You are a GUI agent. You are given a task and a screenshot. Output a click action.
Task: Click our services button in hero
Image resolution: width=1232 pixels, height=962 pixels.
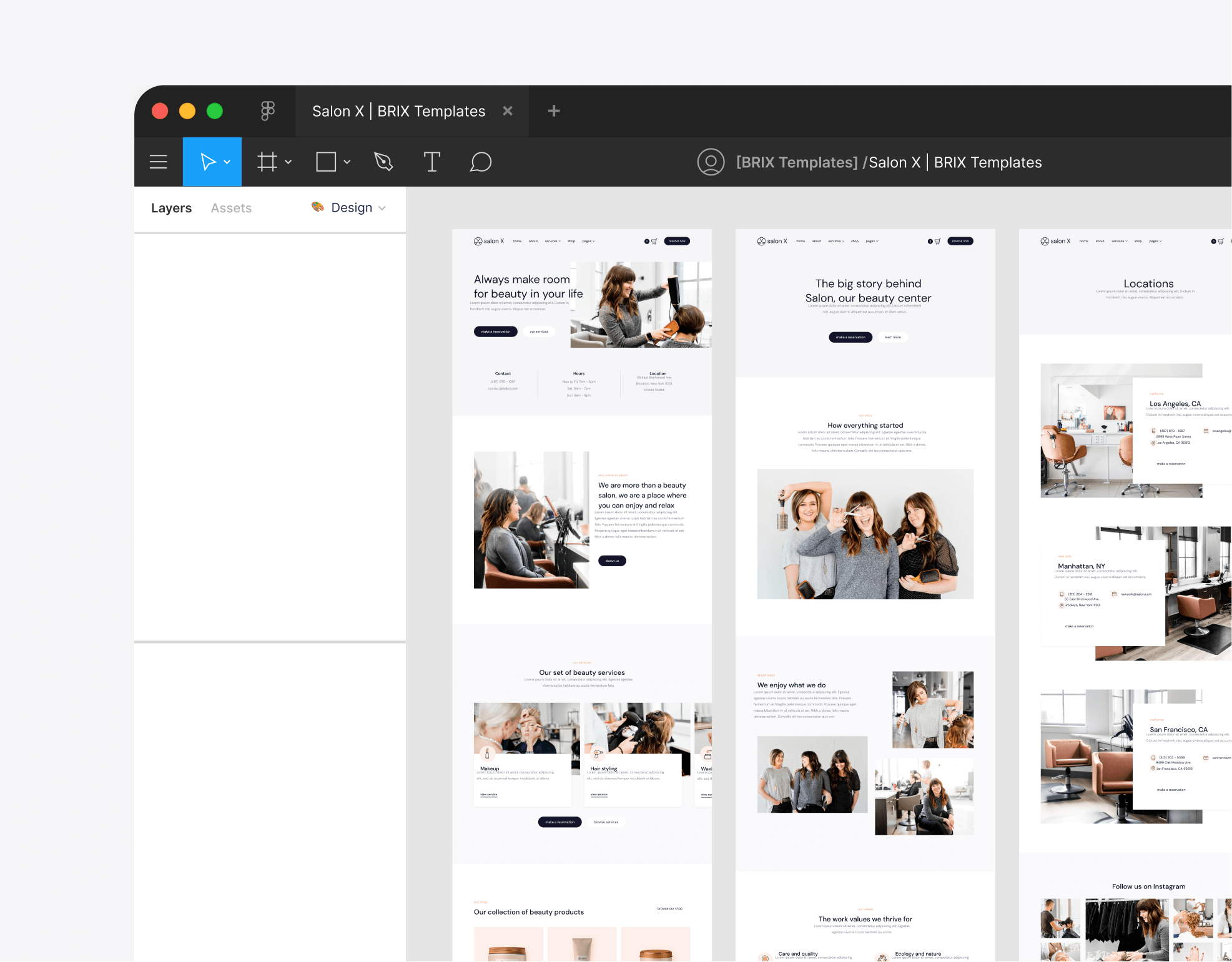pos(539,331)
